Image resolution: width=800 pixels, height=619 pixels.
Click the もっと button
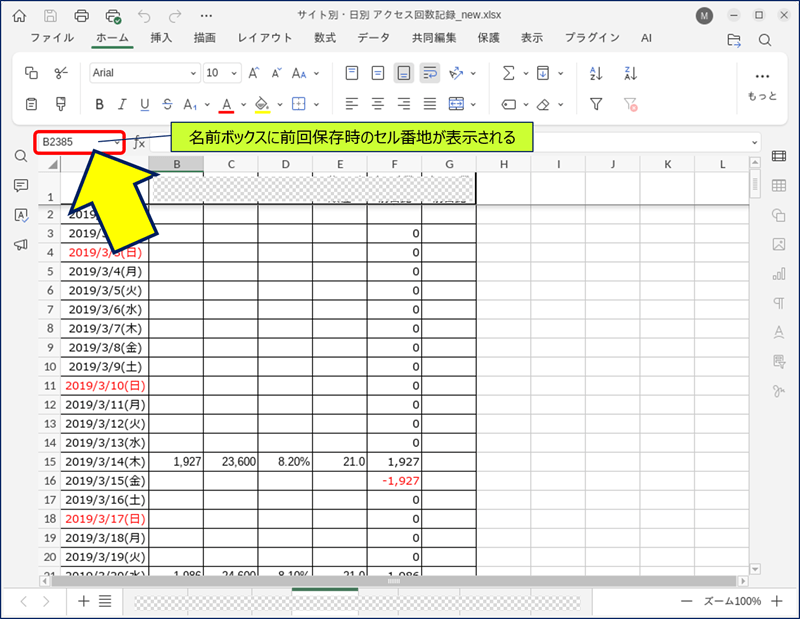point(762,85)
